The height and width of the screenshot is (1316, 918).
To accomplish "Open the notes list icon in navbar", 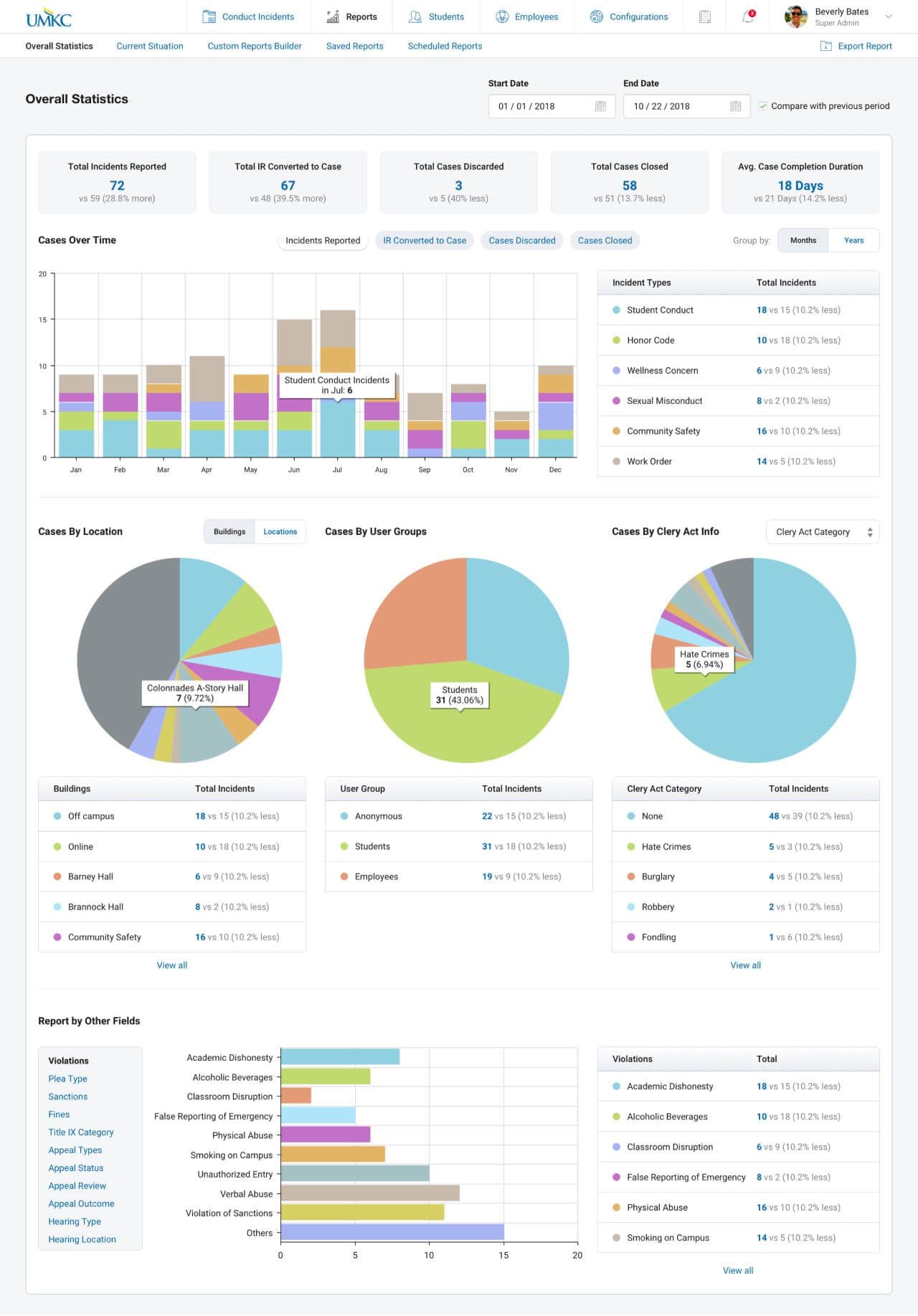I will point(705,16).
